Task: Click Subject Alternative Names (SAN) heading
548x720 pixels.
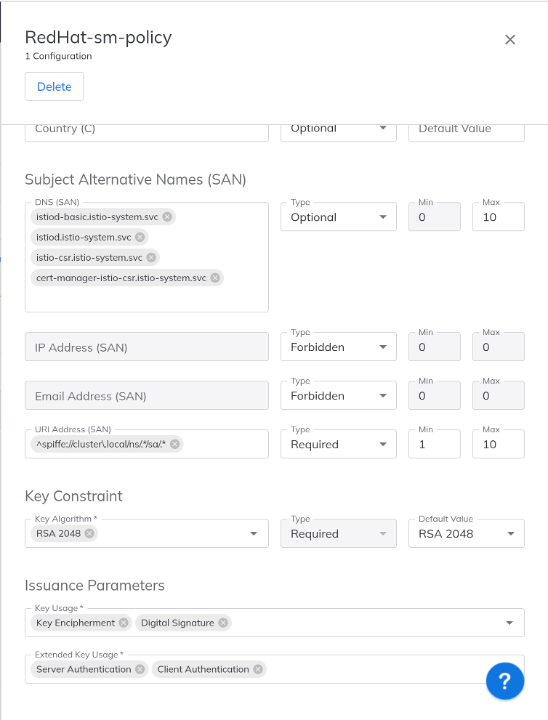Action: [136, 180]
